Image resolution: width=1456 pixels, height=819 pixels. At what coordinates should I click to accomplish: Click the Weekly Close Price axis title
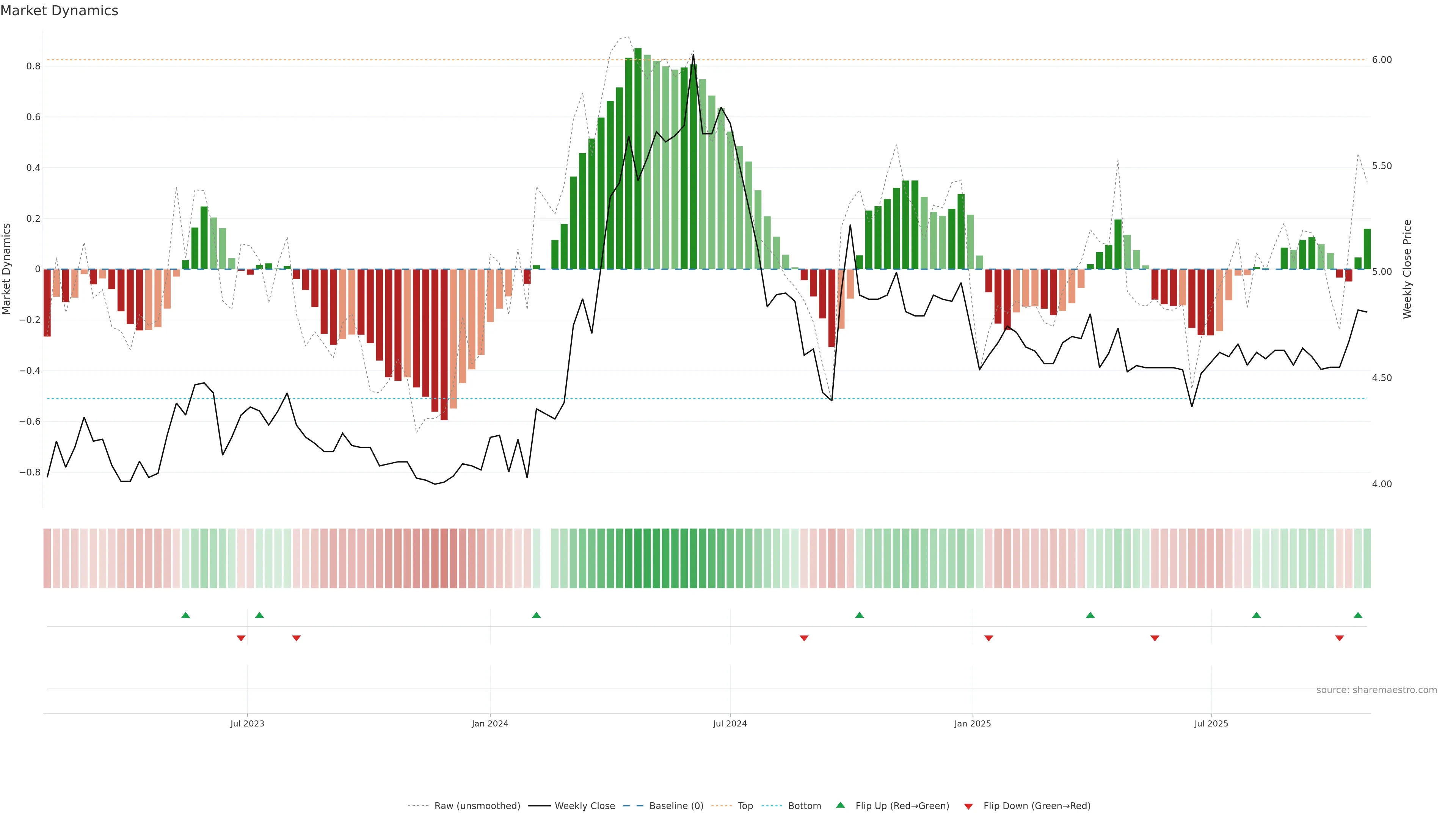tap(1407, 269)
